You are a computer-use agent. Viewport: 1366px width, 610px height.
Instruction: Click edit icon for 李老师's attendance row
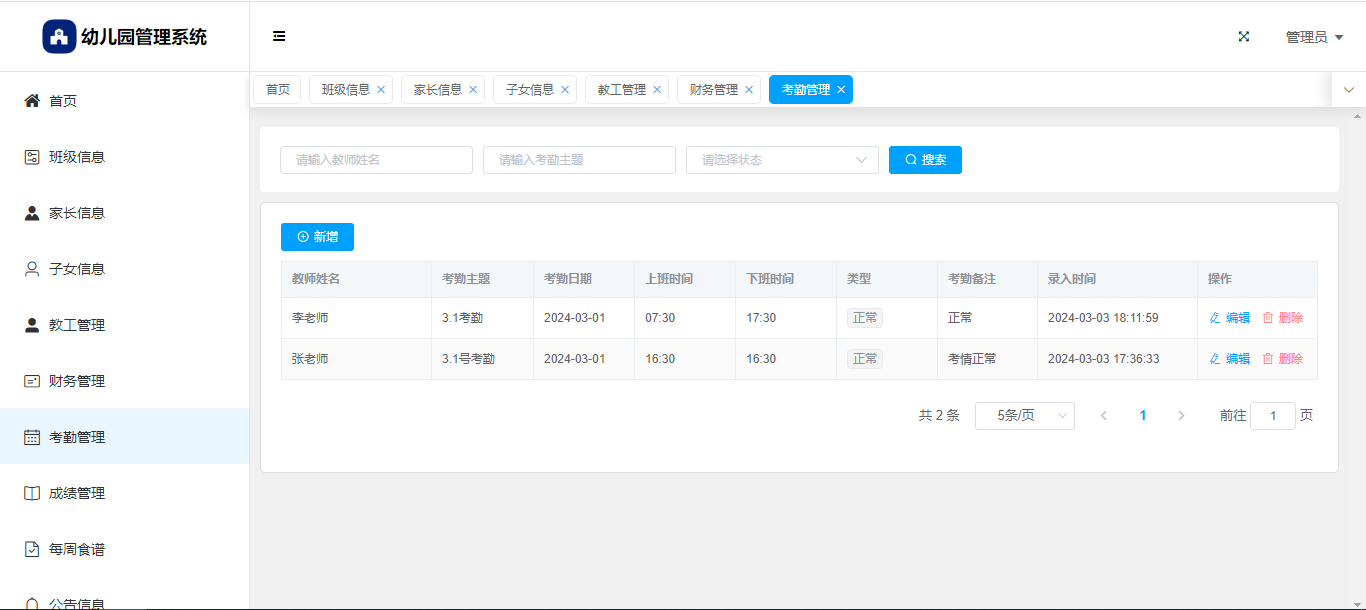click(x=1215, y=318)
